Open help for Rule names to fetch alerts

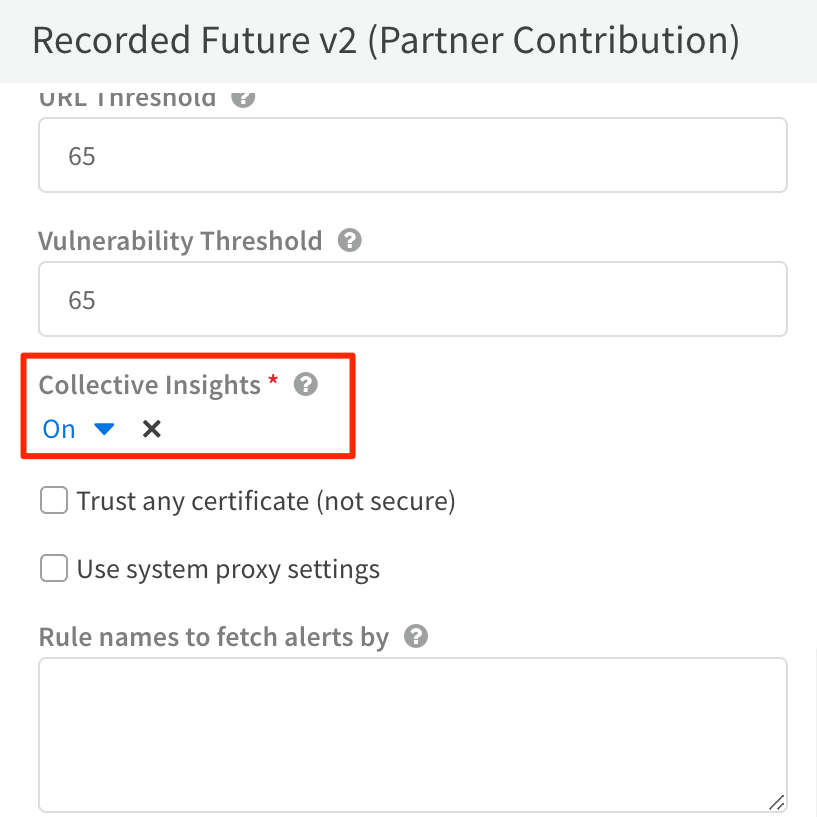pos(416,637)
